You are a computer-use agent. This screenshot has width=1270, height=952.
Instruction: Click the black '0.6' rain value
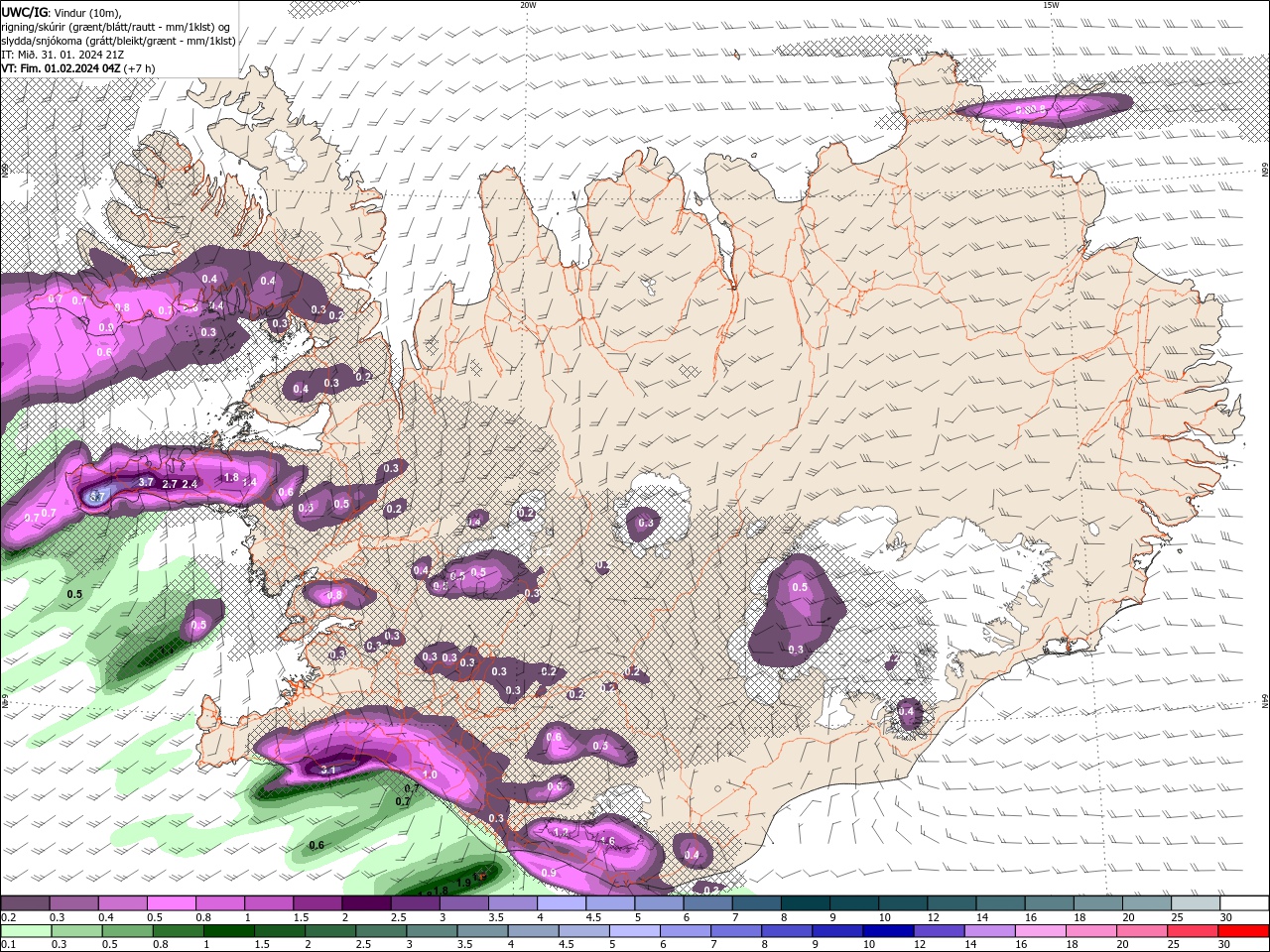(317, 845)
